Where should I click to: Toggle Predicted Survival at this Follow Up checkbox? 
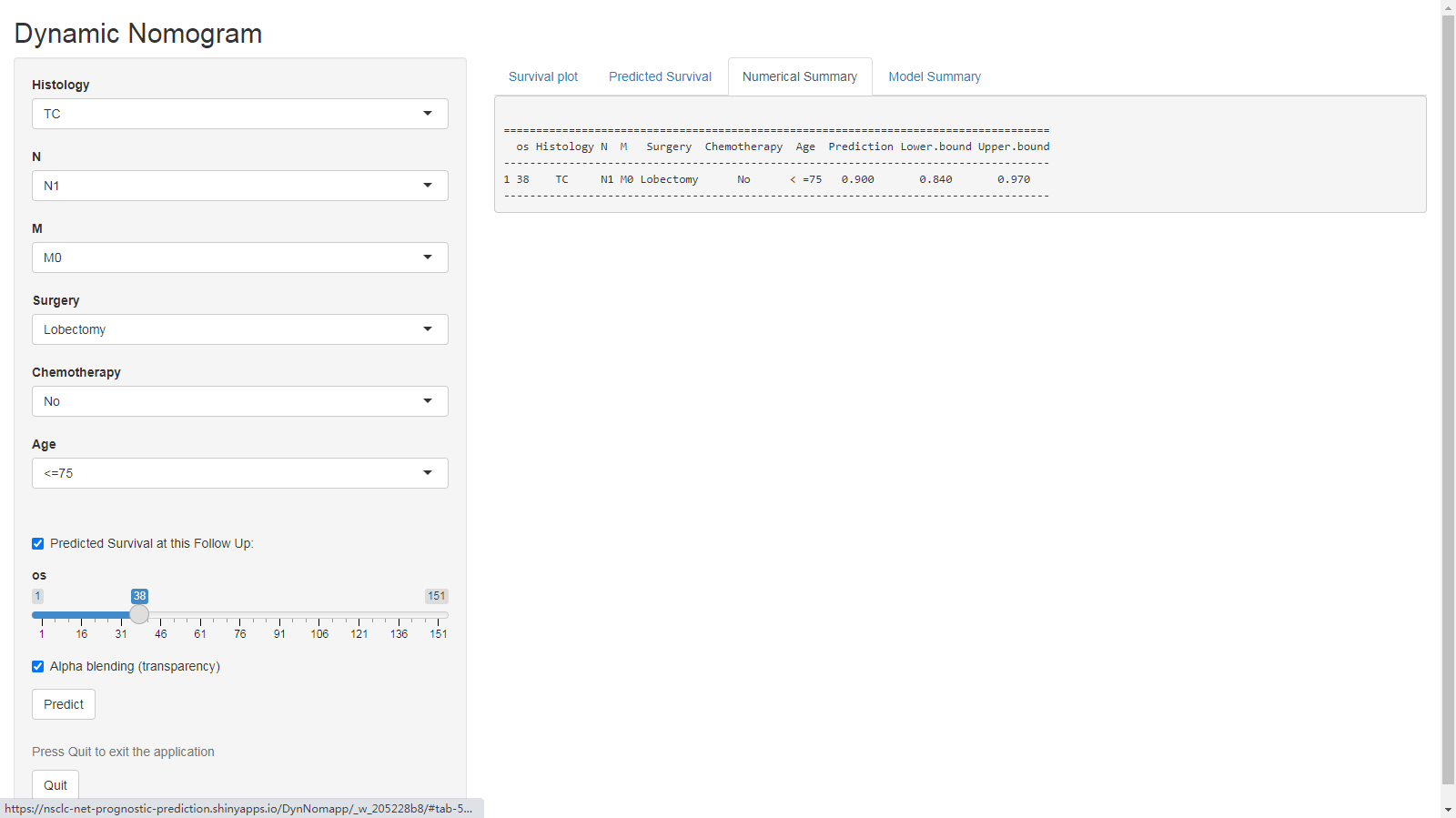(38, 544)
